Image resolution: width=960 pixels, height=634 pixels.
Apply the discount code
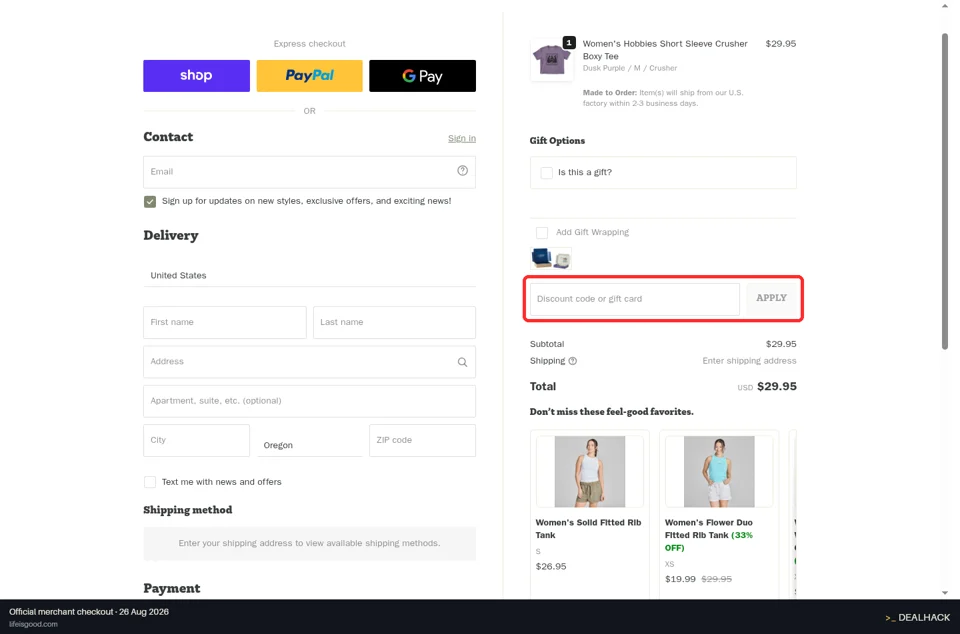pos(771,298)
